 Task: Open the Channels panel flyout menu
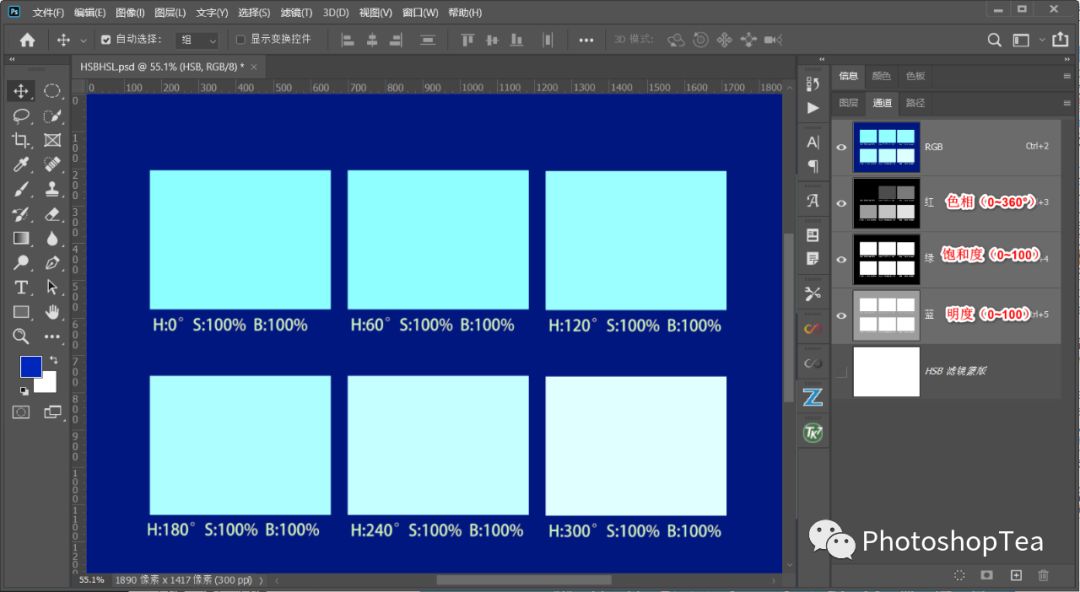pyautogui.click(x=1067, y=103)
